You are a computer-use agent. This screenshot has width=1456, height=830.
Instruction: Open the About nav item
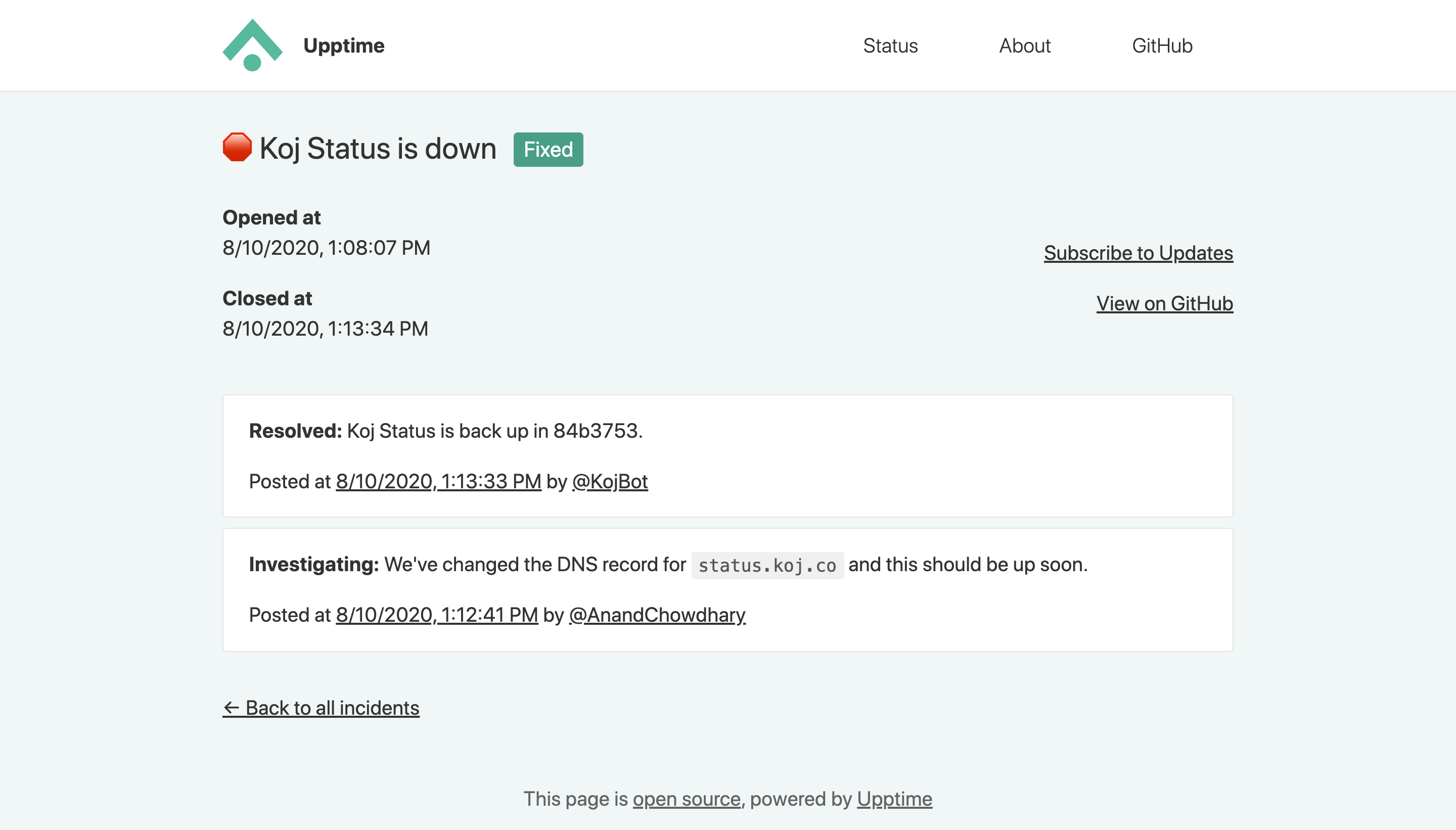point(1024,45)
